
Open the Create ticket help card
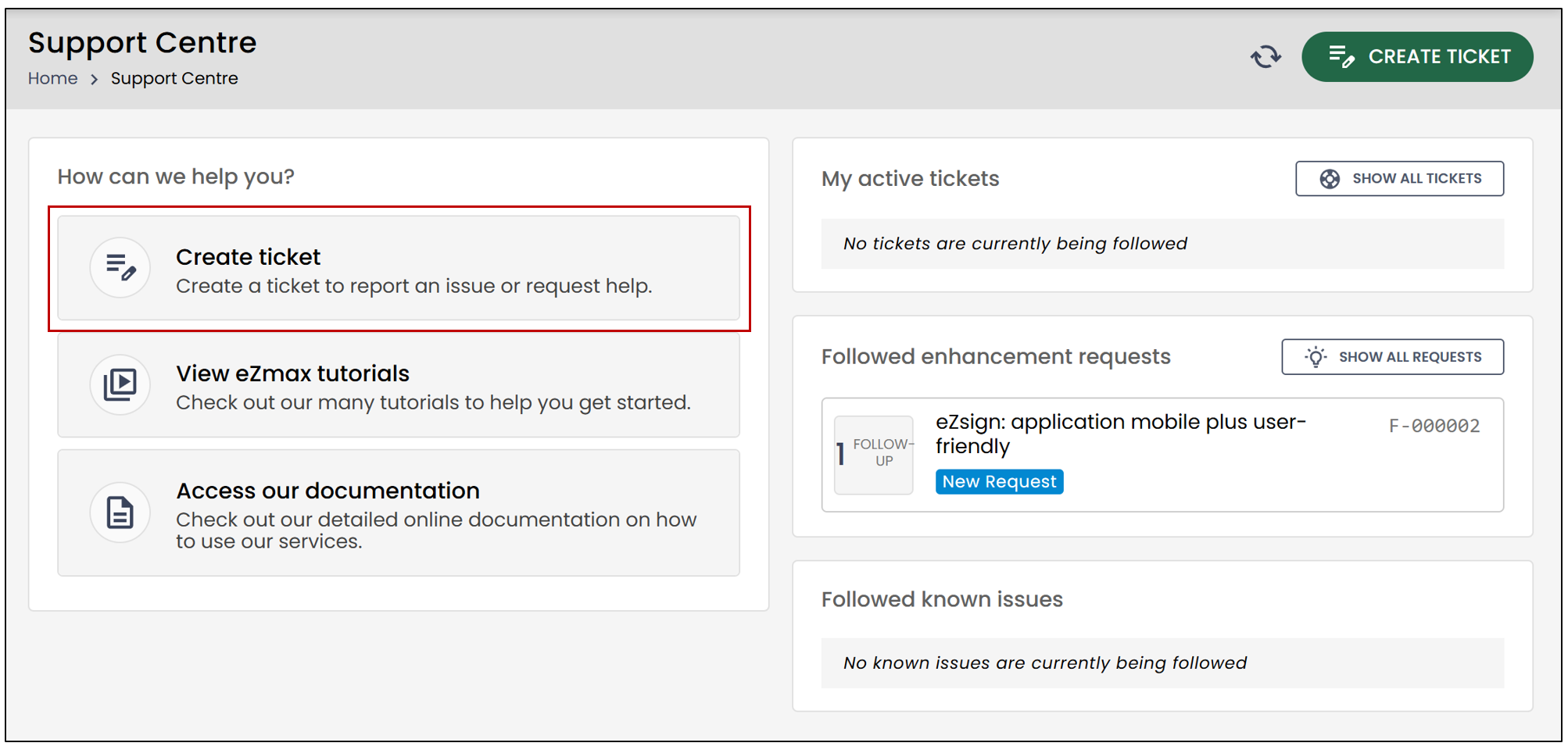[399, 268]
